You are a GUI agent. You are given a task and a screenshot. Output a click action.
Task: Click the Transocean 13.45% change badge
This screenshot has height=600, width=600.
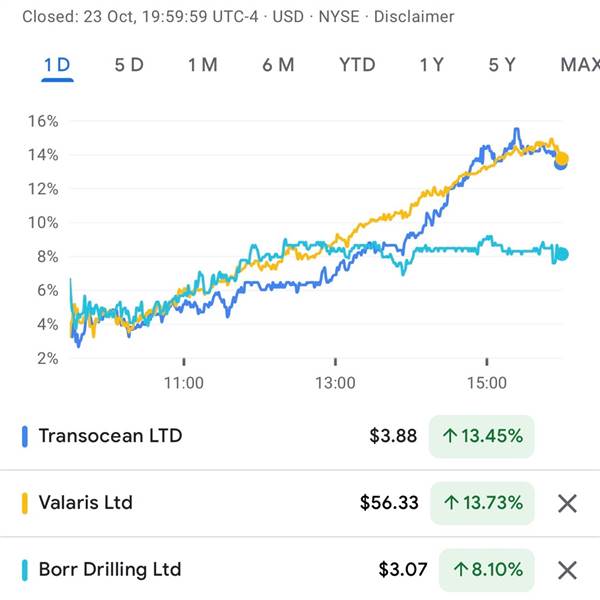[481, 436]
